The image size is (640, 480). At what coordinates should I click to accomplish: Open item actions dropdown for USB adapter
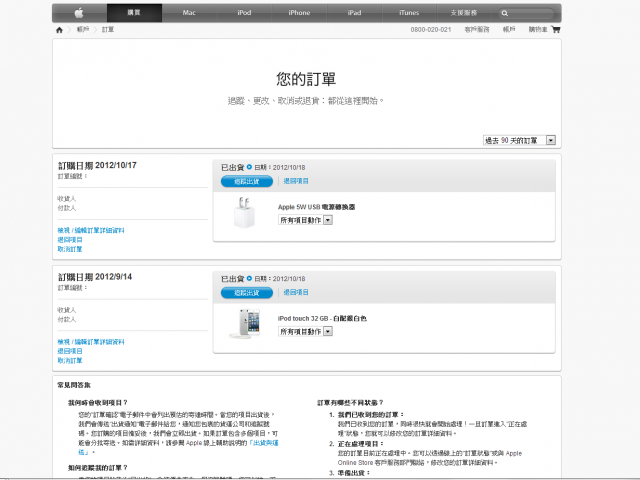tap(305, 220)
